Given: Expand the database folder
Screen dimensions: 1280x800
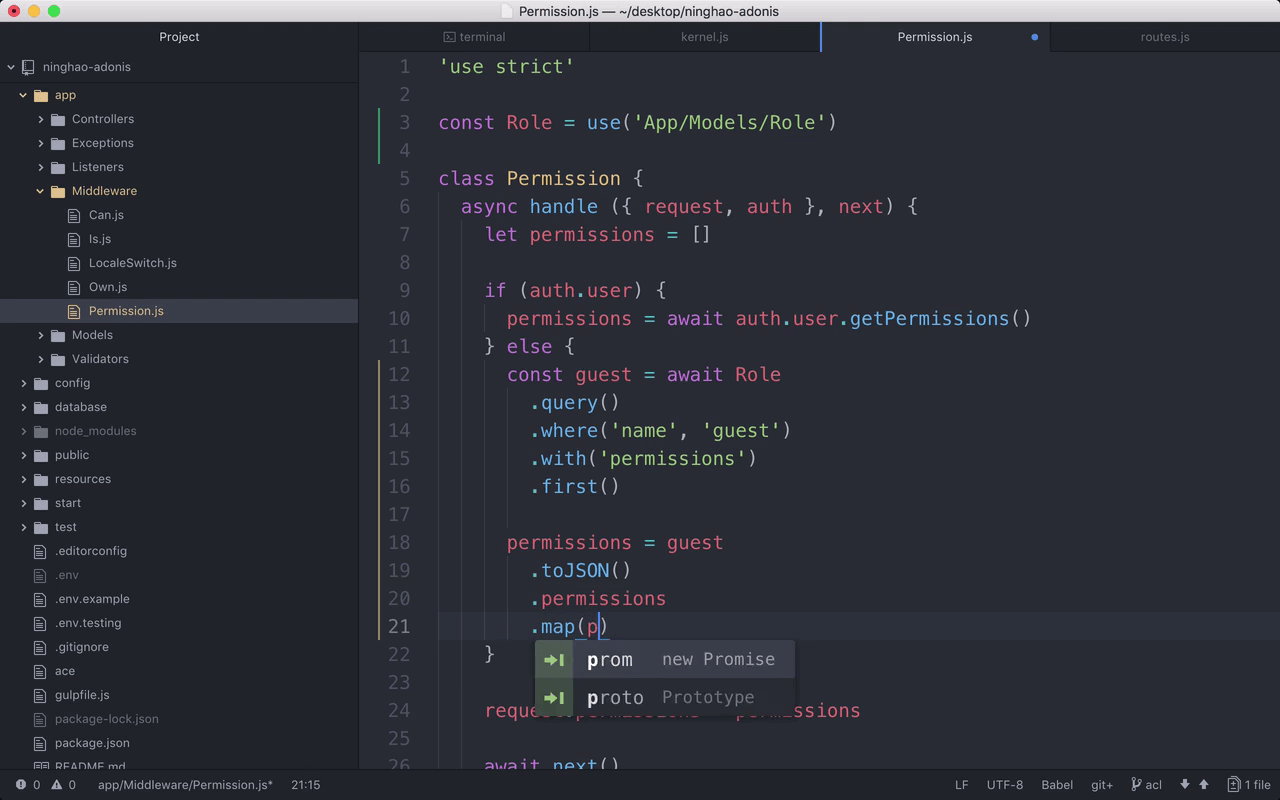Looking at the screenshot, I should 24,407.
